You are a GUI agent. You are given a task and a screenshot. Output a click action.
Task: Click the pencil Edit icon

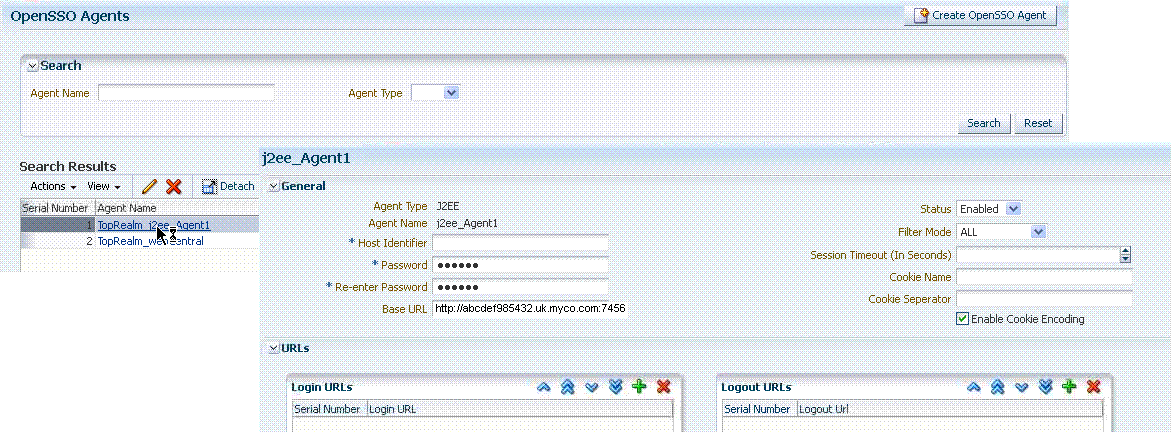click(149, 186)
